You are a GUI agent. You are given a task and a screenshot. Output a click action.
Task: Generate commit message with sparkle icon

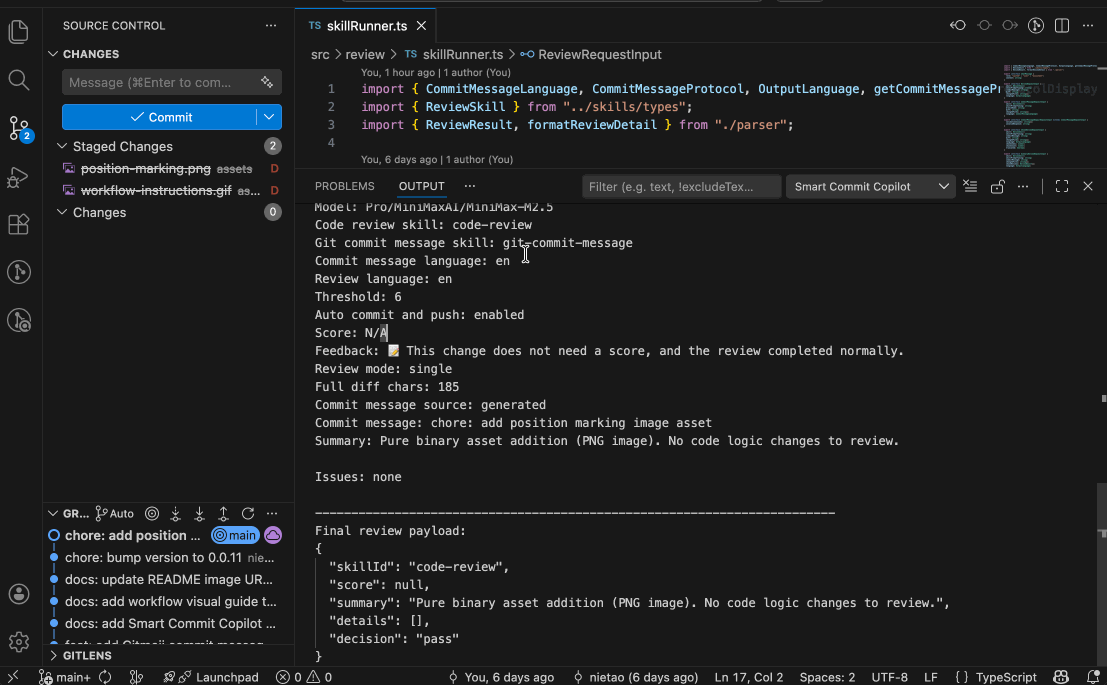(x=267, y=82)
